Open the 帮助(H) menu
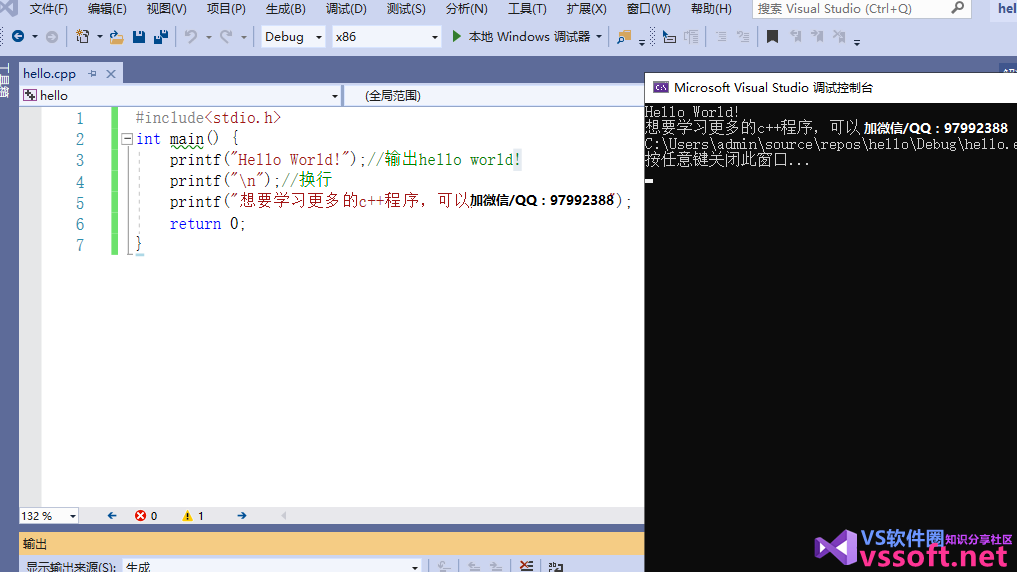Screen dimensions: 1017x572 [x=711, y=8]
